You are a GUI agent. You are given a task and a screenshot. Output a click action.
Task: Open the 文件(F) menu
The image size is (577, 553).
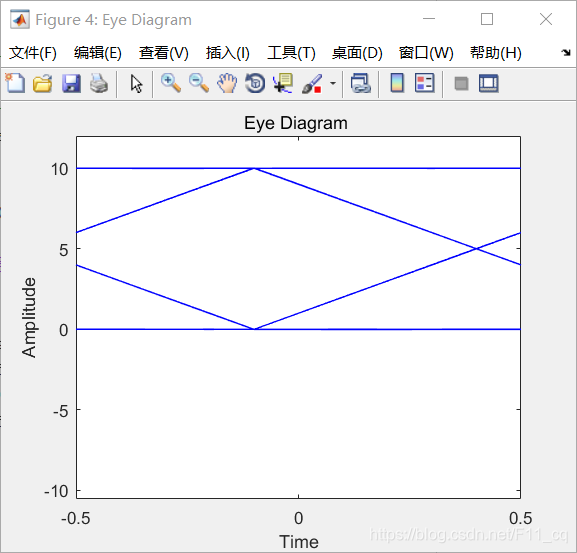point(33,53)
